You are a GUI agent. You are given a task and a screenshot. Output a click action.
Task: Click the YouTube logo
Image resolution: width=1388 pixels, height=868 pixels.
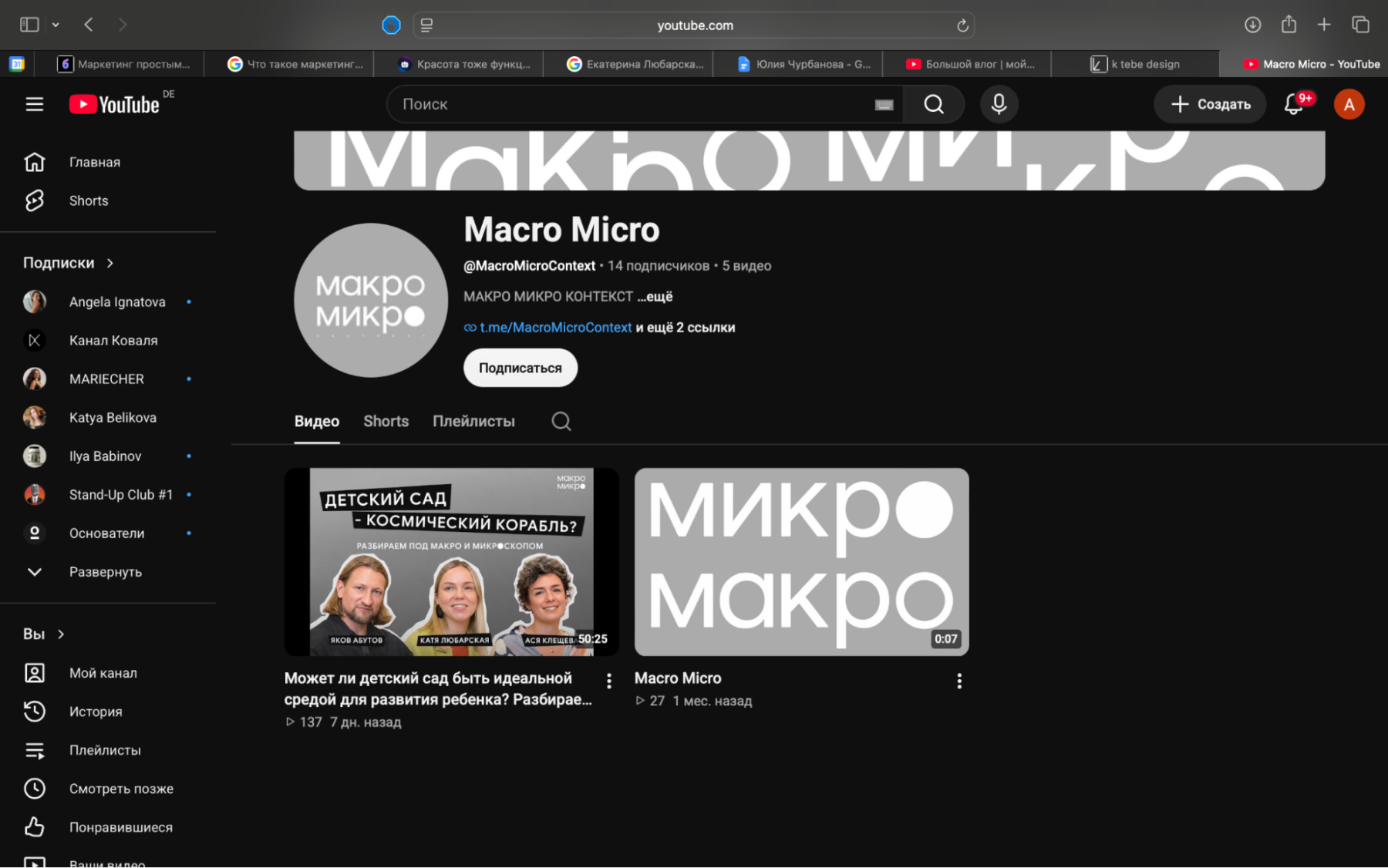coord(114,104)
